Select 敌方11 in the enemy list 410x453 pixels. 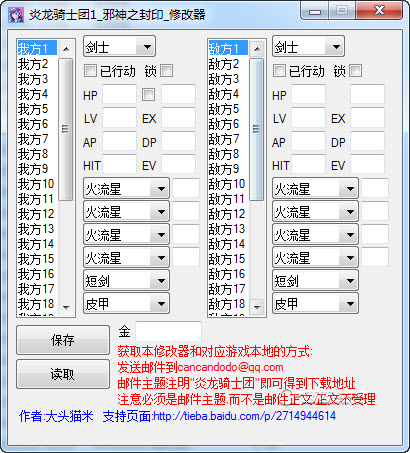coord(228,199)
